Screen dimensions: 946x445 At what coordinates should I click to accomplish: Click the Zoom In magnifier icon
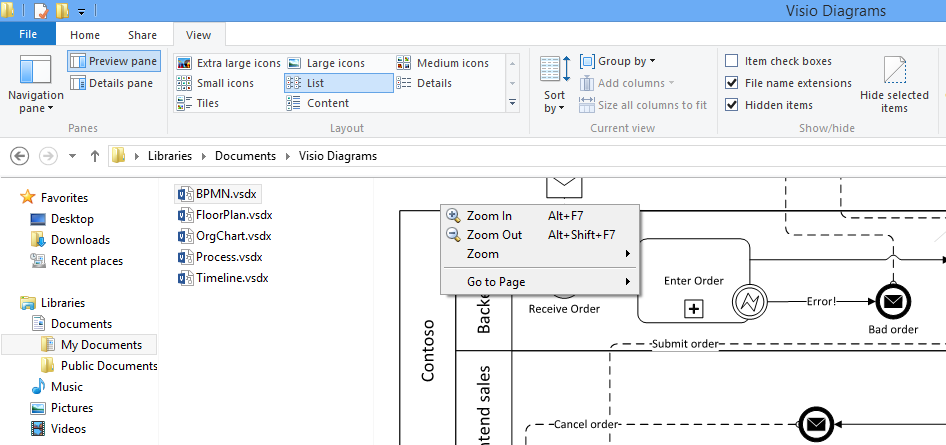453,215
